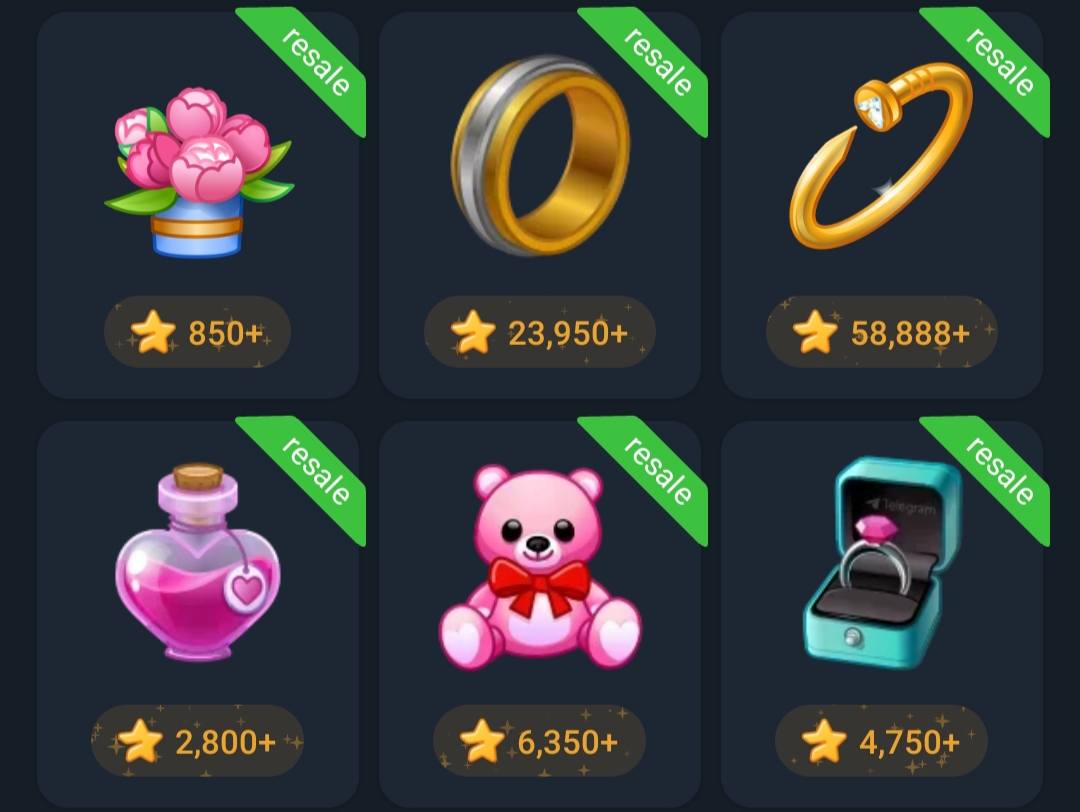The image size is (1080, 812).
Task: Choose the golden nail bracelet gift
Action: (880, 156)
